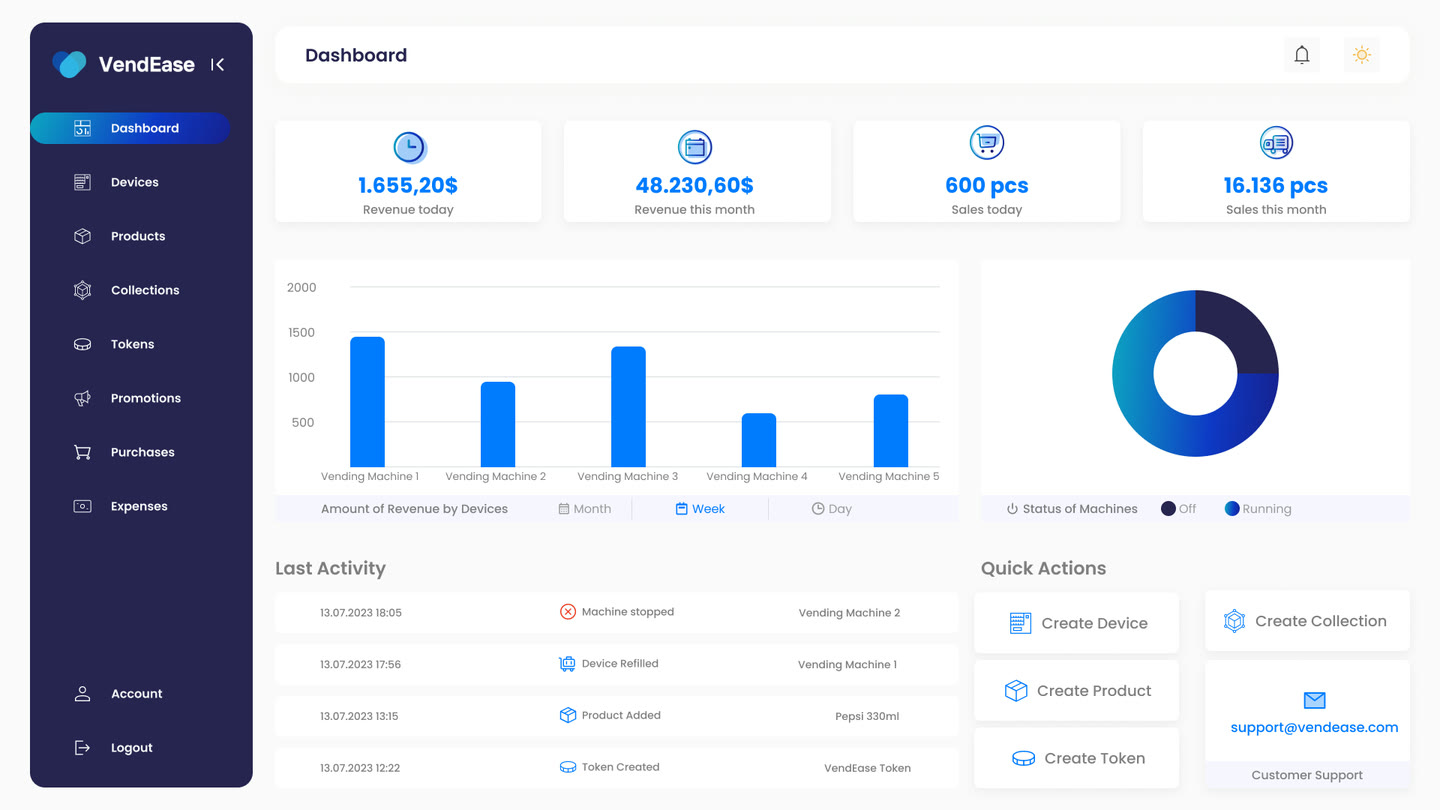Select the Week chart tab
This screenshot has height=810, width=1440.
[x=700, y=509]
